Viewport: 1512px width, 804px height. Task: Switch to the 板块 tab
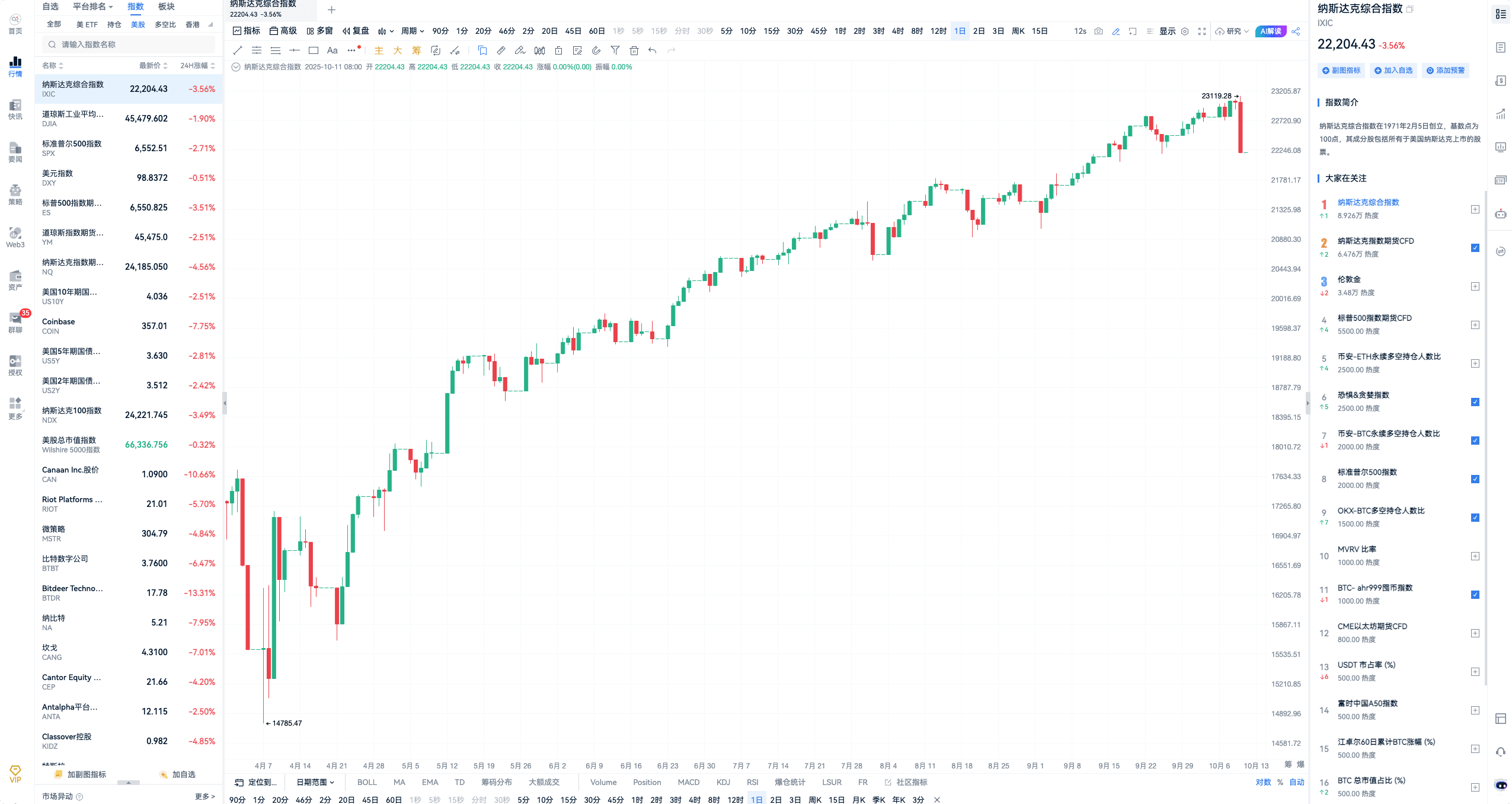click(x=167, y=7)
